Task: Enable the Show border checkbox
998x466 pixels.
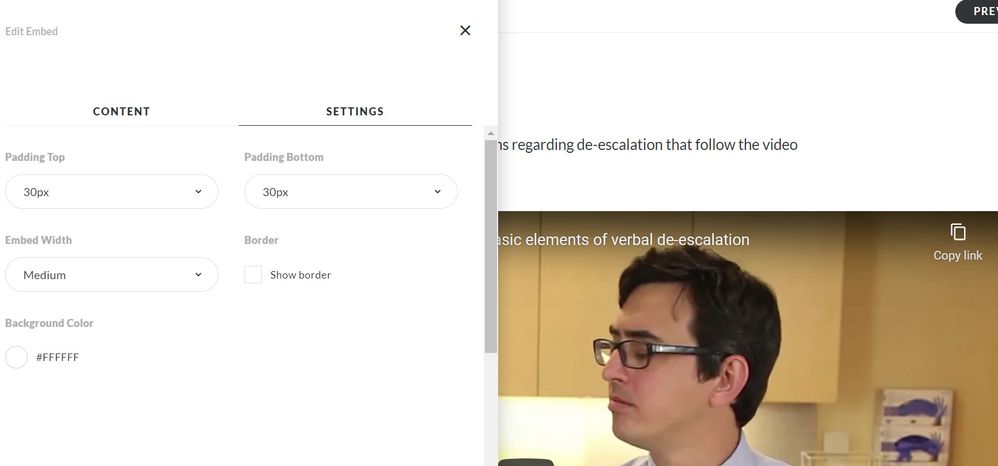Action: pyautogui.click(x=253, y=274)
